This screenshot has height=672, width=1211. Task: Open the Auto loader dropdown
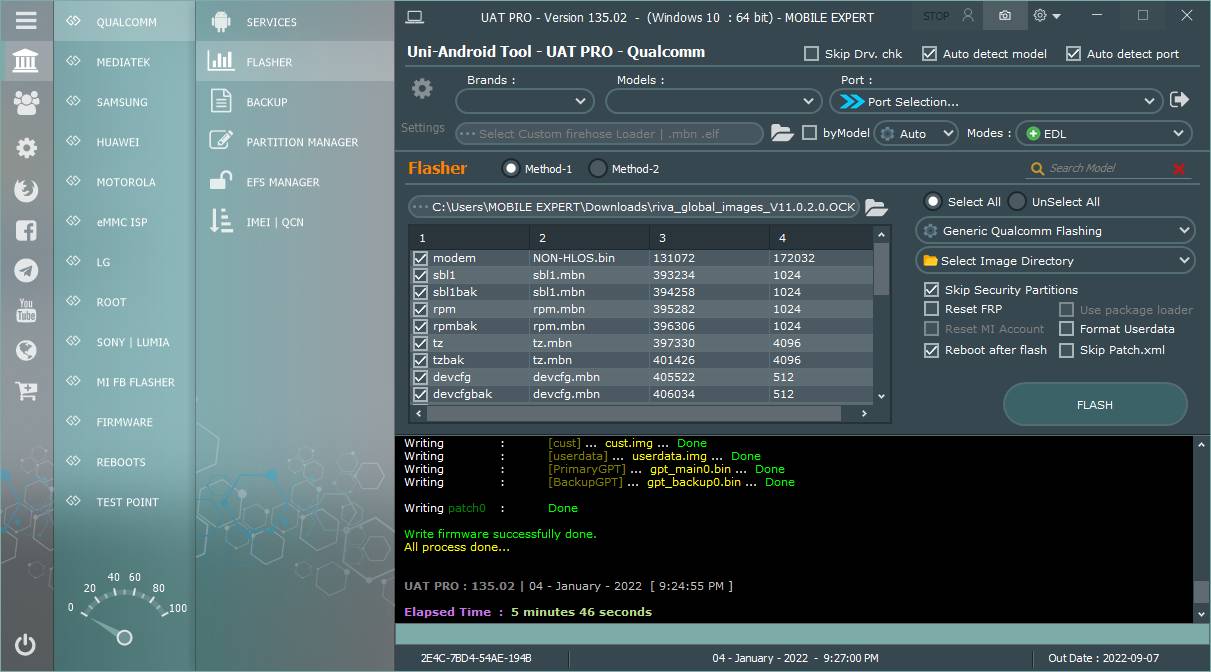click(x=917, y=133)
